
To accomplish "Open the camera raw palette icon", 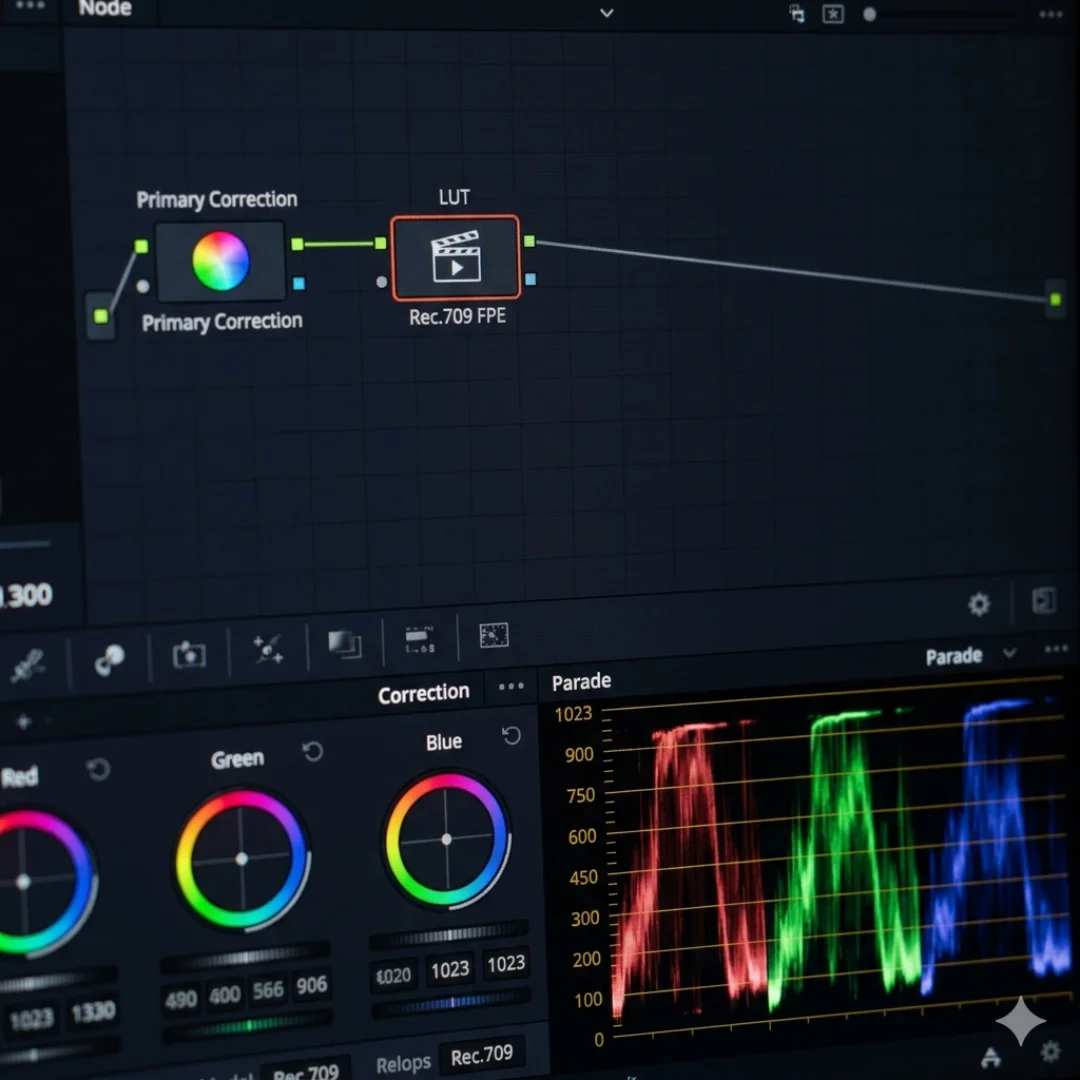I will (x=189, y=654).
